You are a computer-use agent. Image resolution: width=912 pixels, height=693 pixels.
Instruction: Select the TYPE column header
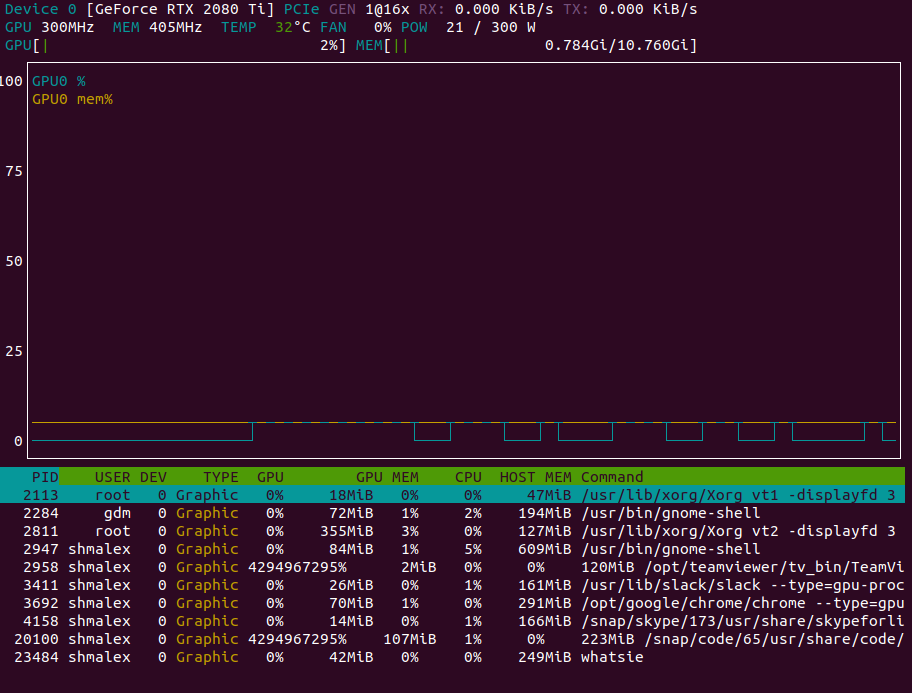[x=220, y=477]
